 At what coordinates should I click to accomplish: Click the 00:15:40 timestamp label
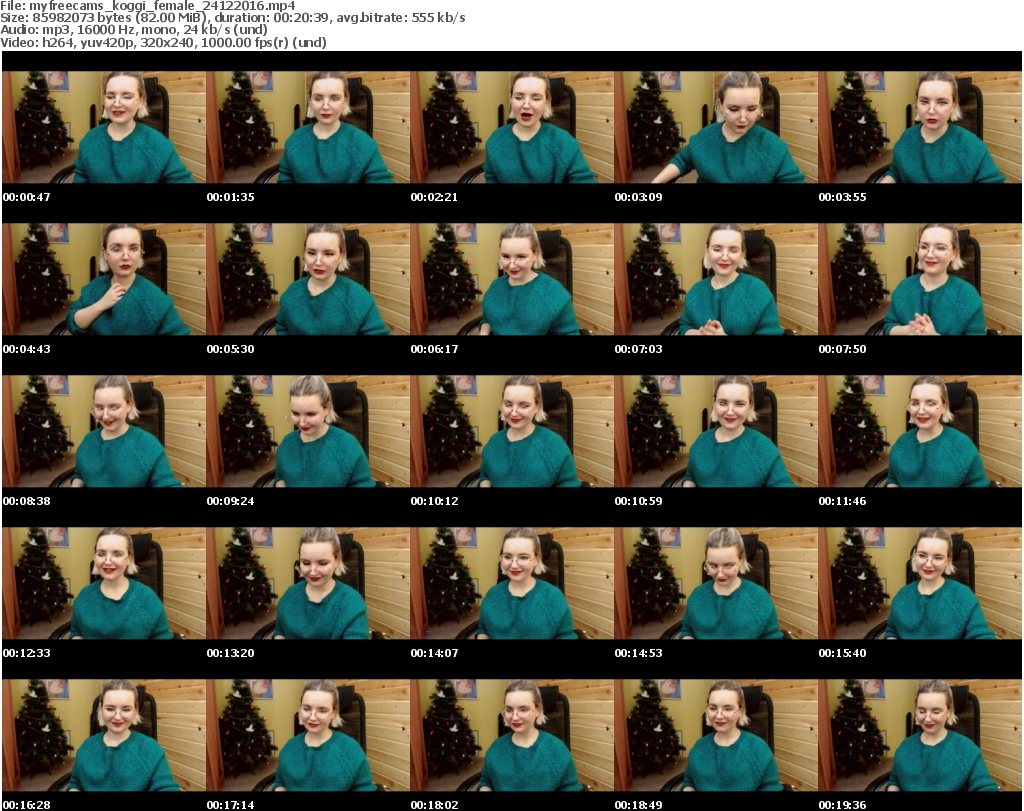click(x=842, y=653)
